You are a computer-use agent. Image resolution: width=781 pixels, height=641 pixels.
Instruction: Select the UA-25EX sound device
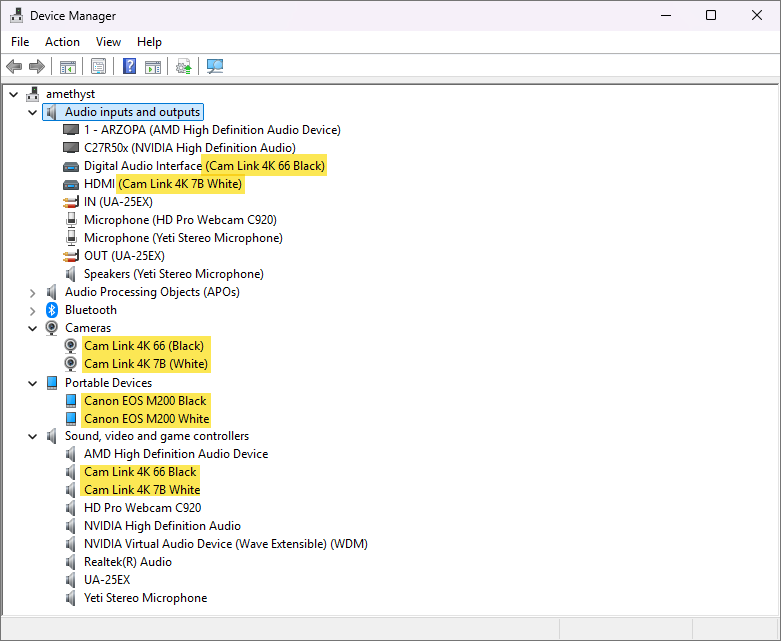point(107,580)
